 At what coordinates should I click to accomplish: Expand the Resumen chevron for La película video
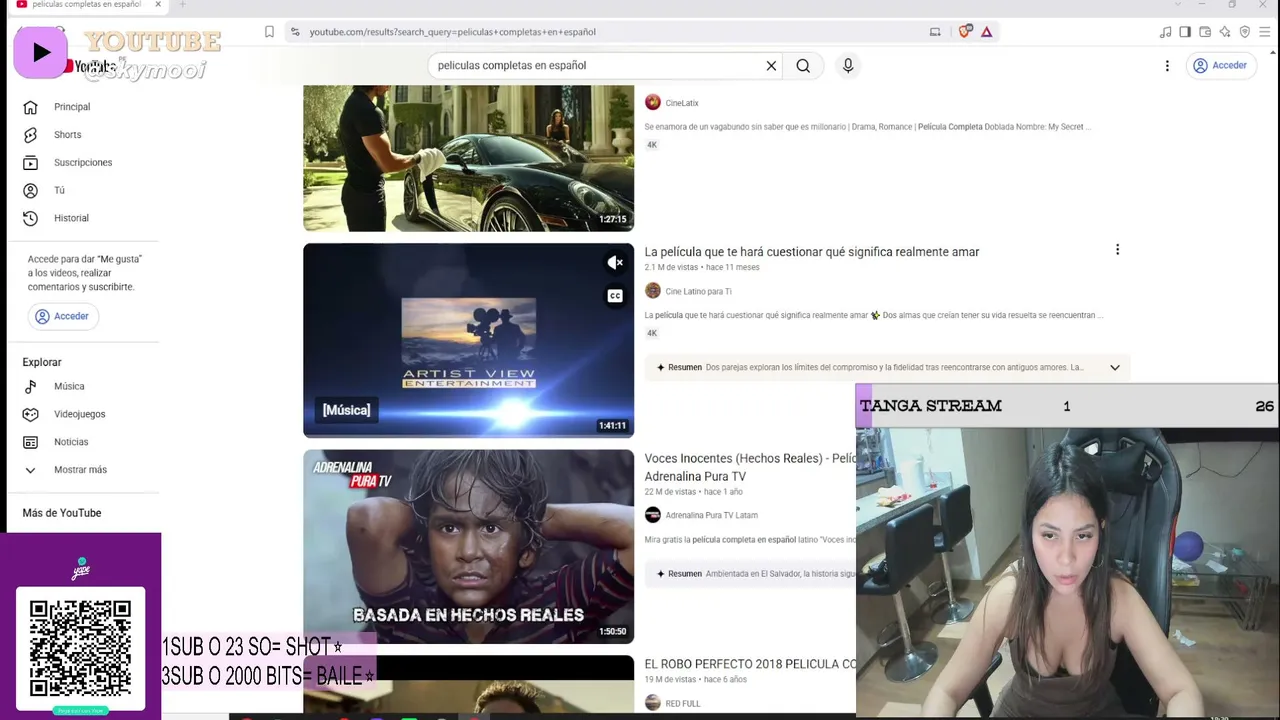pyautogui.click(x=1115, y=367)
